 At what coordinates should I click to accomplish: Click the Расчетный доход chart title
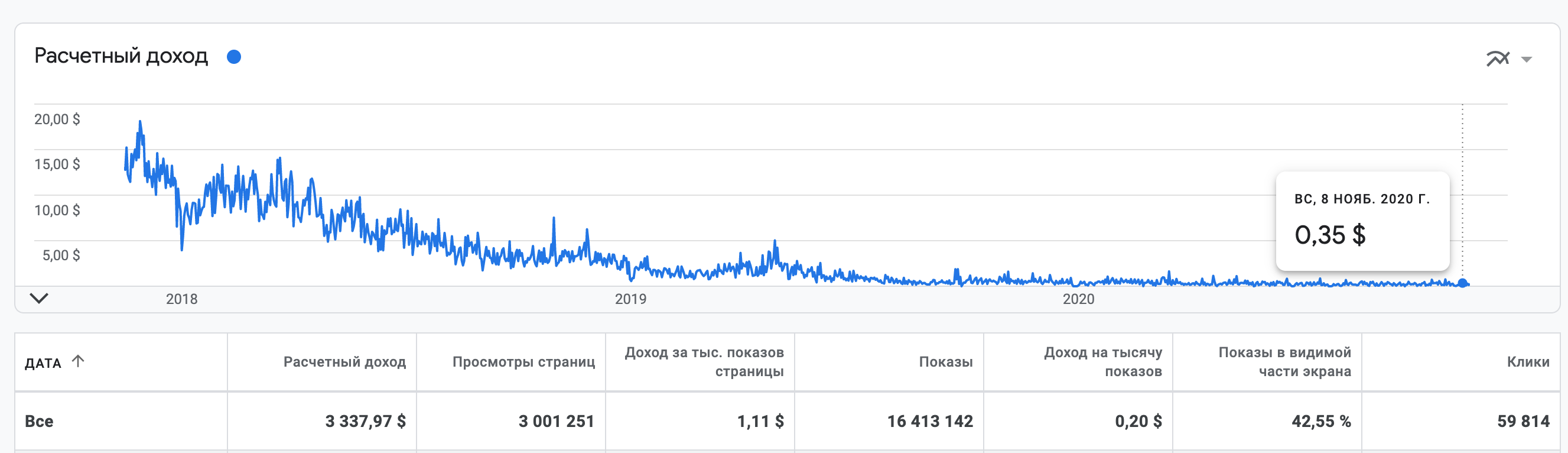click(x=121, y=56)
